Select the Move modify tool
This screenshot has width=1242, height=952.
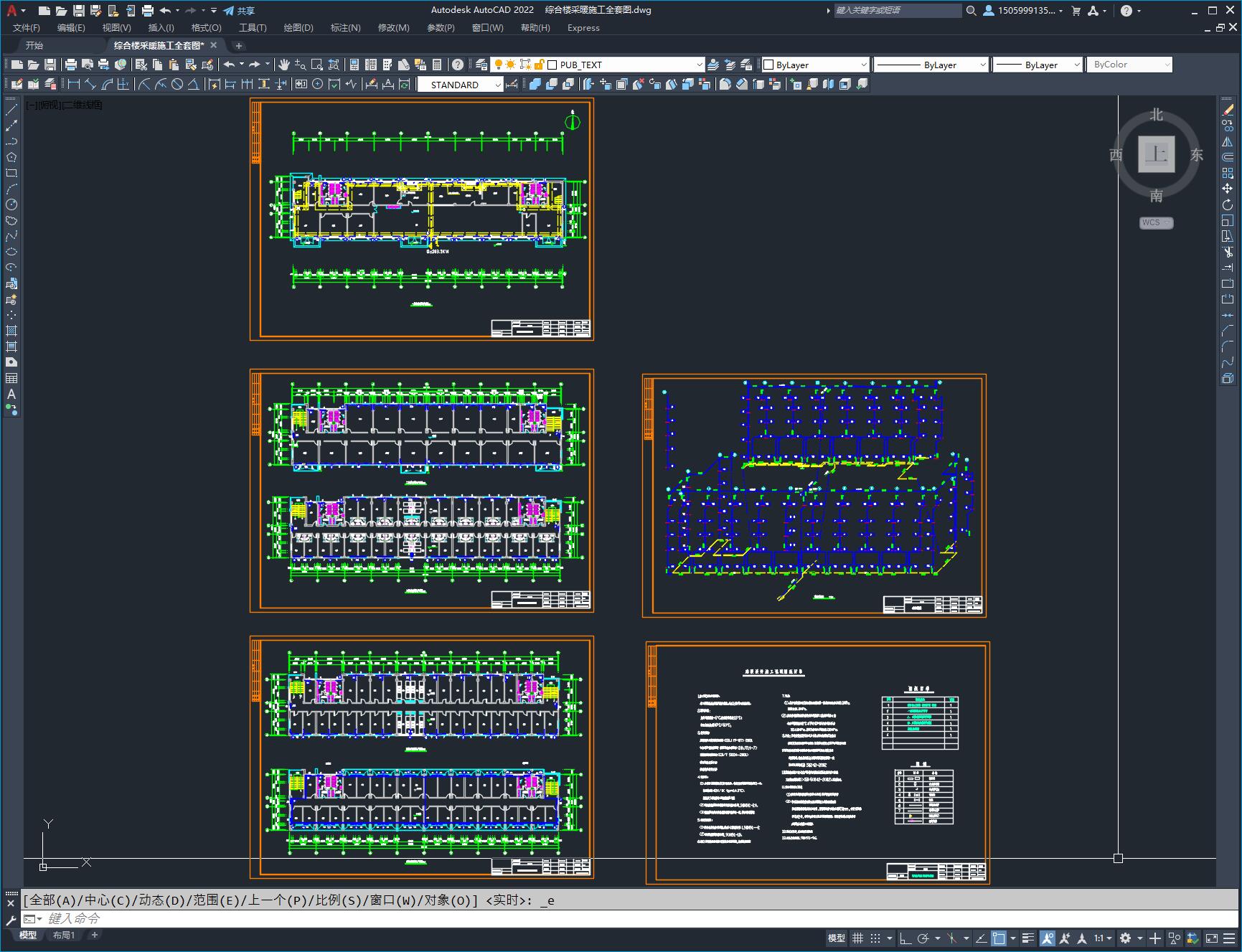tap(1228, 189)
